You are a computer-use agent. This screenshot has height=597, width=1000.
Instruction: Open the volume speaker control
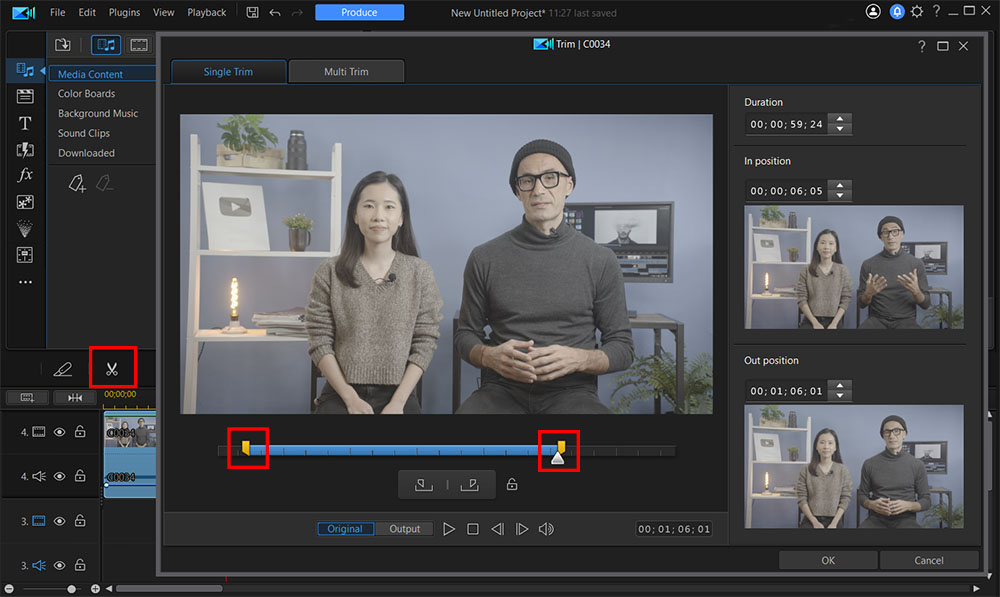pos(546,529)
